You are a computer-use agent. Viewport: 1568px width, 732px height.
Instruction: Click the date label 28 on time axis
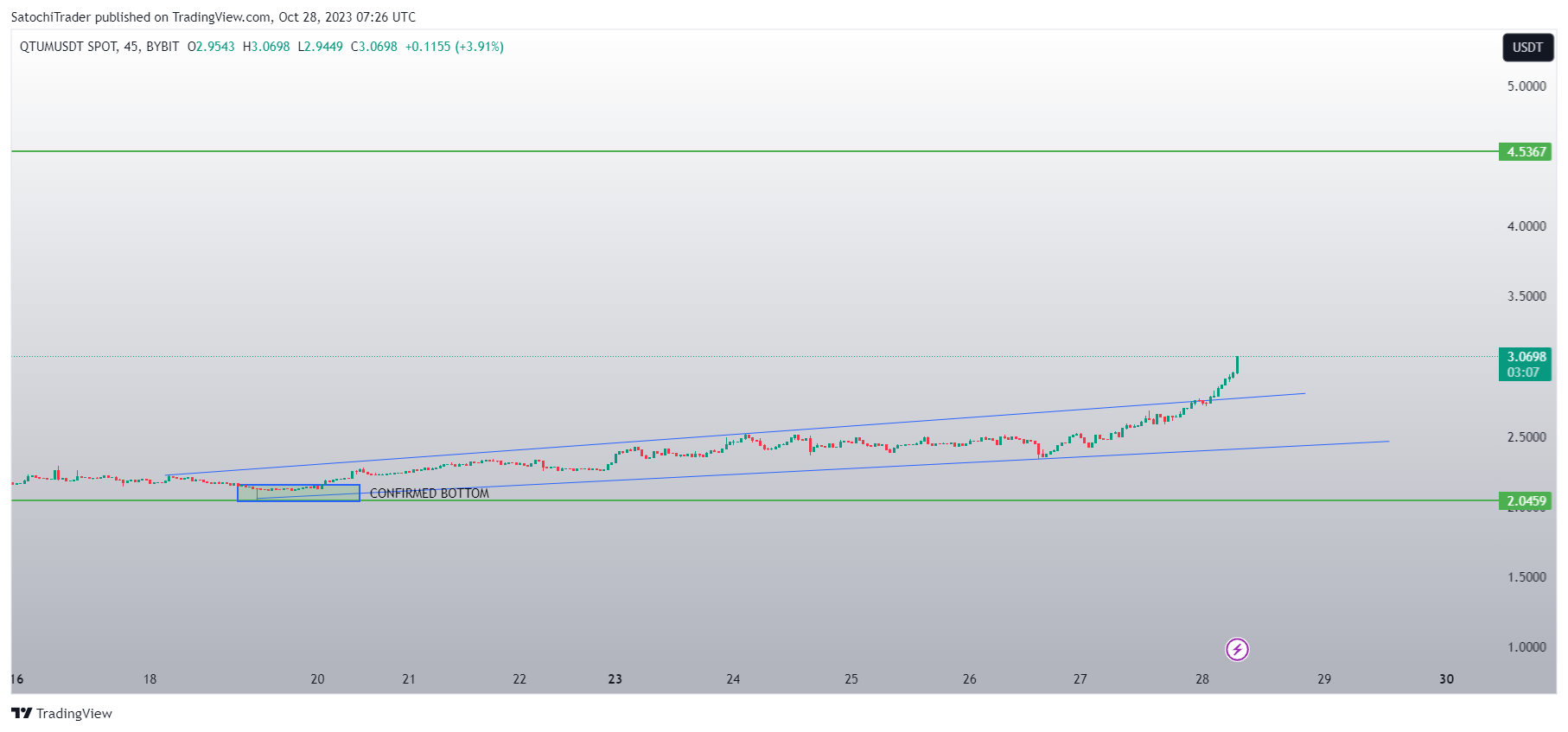tap(1202, 679)
